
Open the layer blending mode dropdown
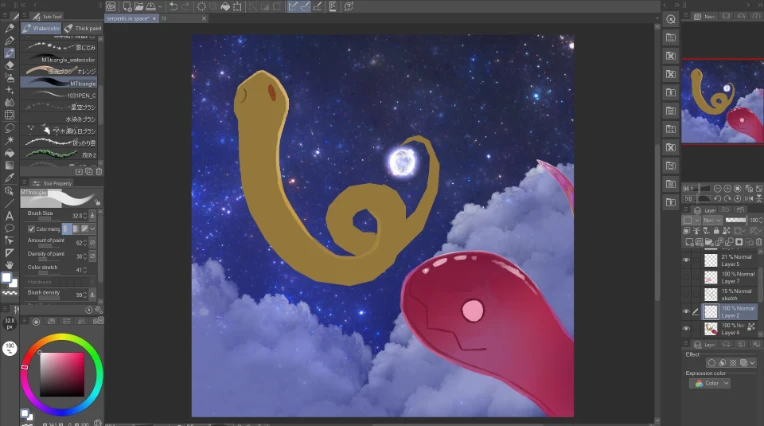tap(712, 220)
